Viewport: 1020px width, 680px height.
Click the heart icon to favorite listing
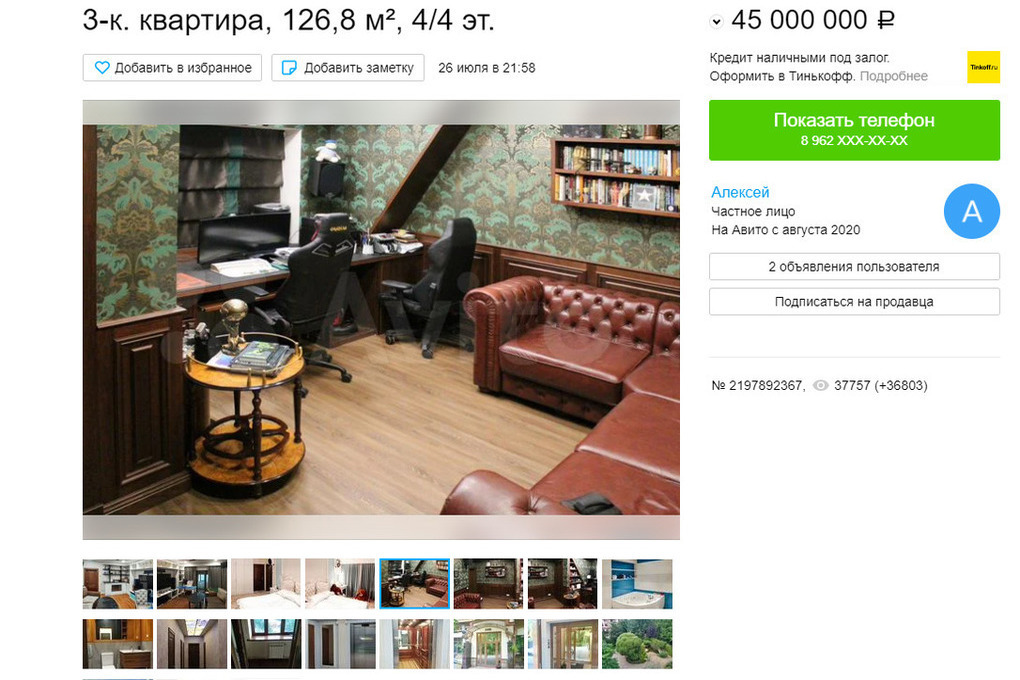(x=102, y=68)
